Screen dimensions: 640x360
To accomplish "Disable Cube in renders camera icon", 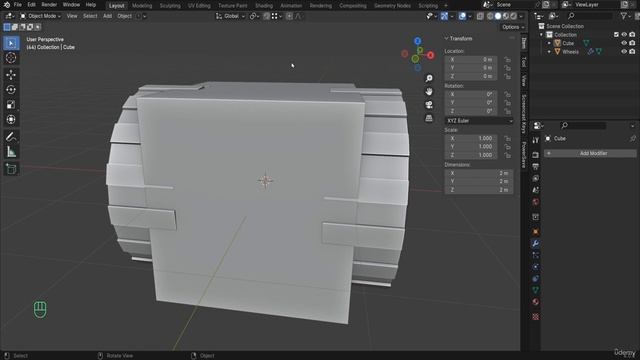I will (x=632, y=43).
